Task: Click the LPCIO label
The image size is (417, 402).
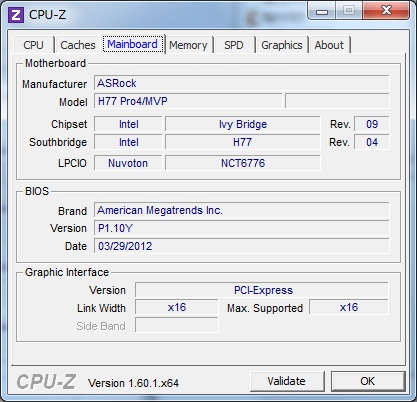Action: click(72, 163)
